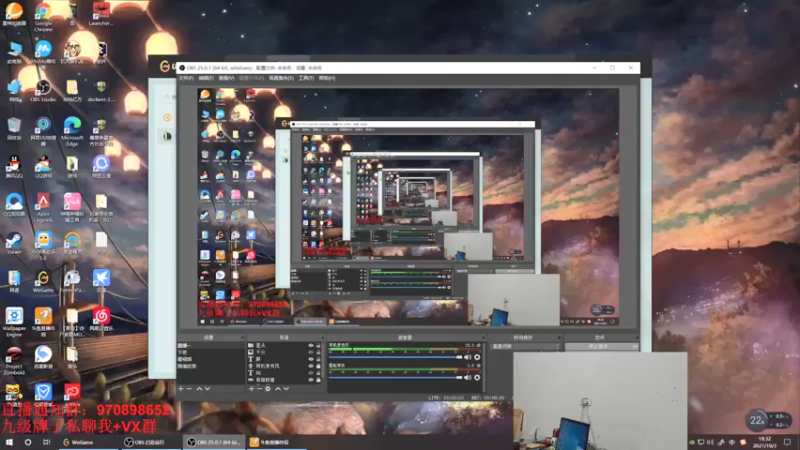This screenshot has width=800, height=450.
Task: Toggle visibility of image source row
Action: click(x=311, y=352)
